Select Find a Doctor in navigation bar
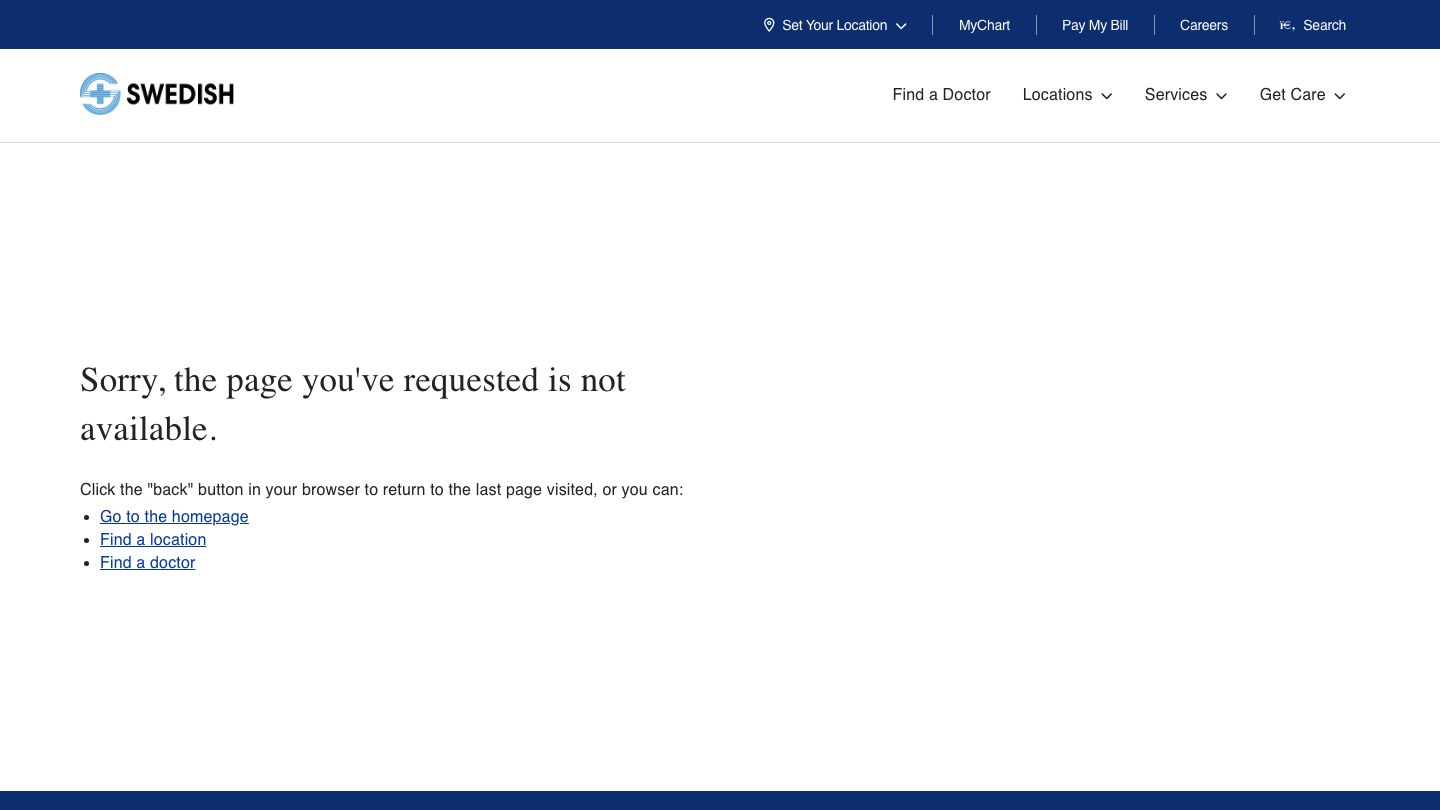This screenshot has height=810, width=1440. tap(941, 95)
